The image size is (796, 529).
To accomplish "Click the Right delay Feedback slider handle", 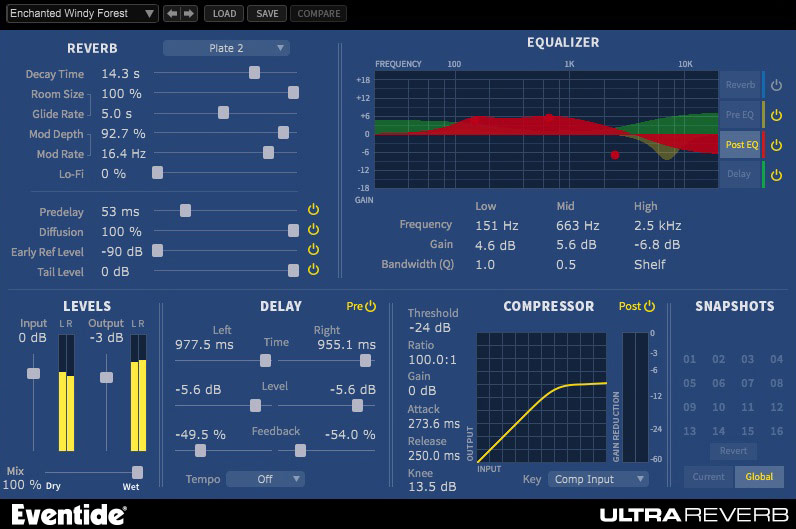I will 301,450.
